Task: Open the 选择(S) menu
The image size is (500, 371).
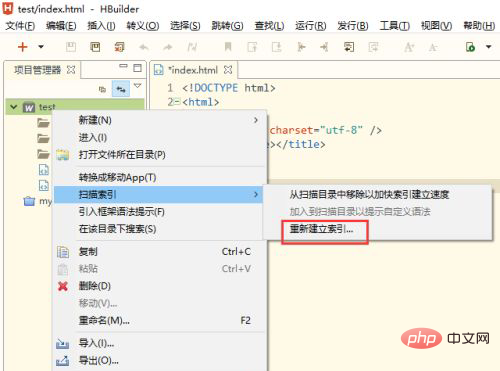Action: (x=185, y=25)
